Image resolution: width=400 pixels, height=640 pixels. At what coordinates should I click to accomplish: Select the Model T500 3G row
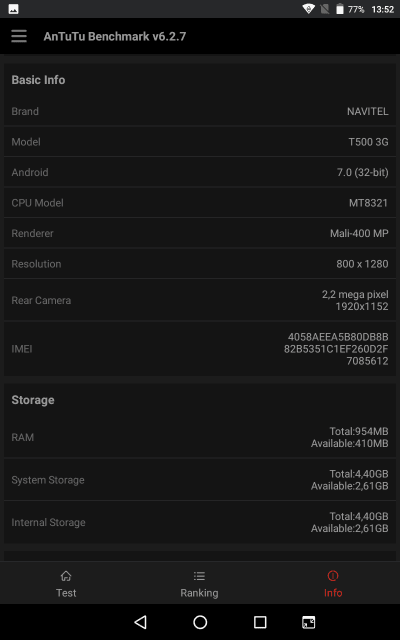(200, 142)
